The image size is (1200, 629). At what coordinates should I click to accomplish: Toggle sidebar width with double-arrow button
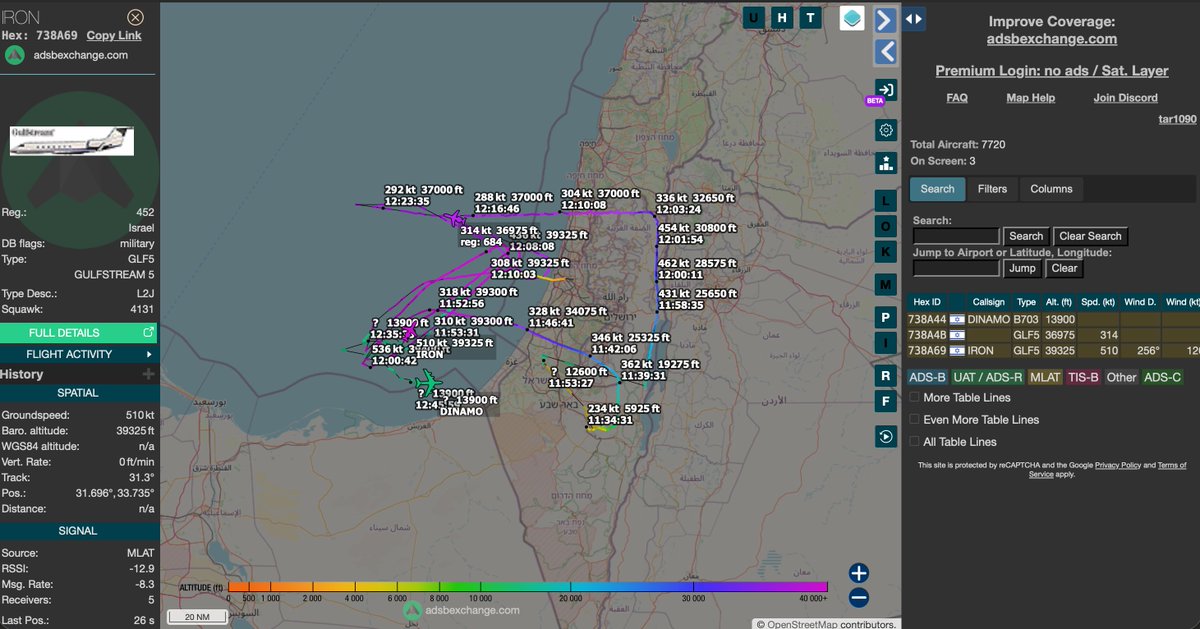(914, 18)
